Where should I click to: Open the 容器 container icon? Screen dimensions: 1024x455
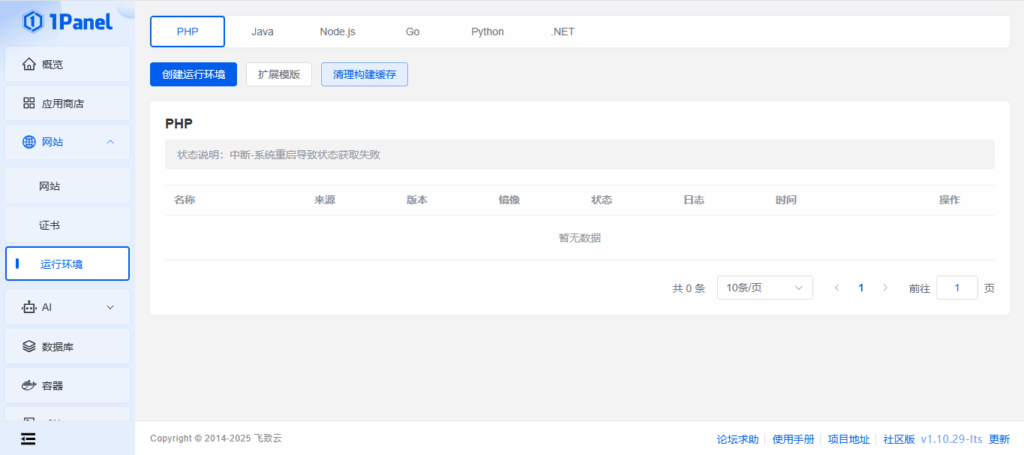point(29,385)
